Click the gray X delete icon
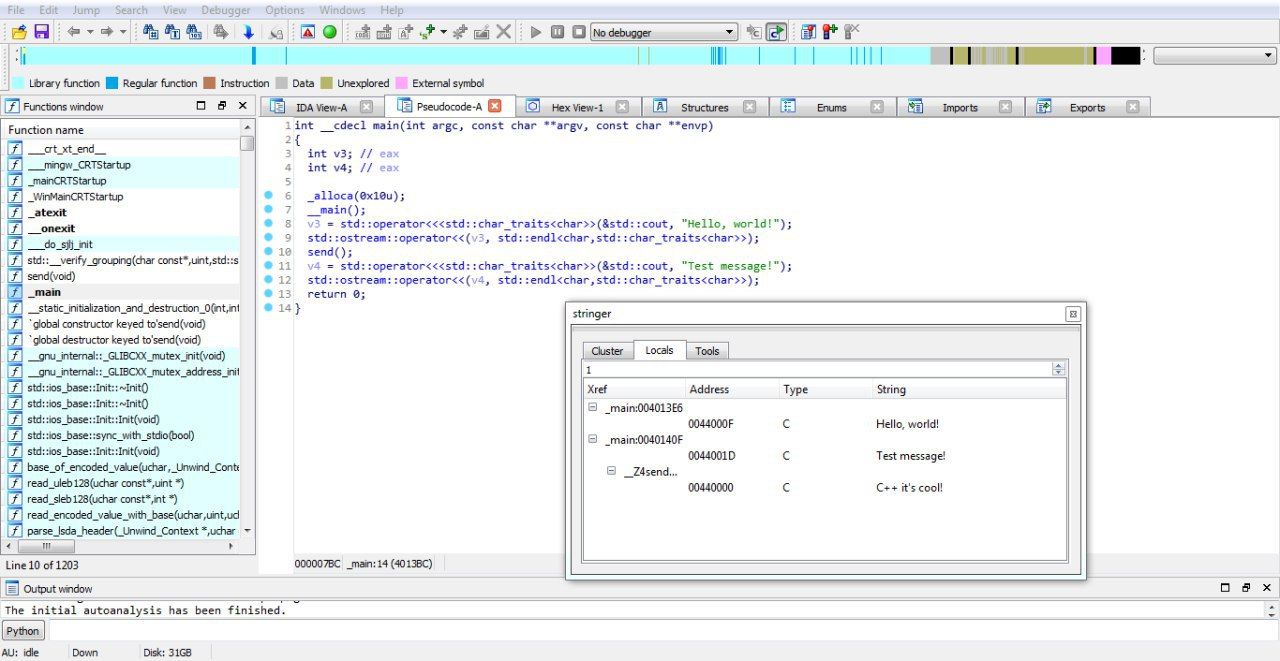Screen dimensions: 1280x661 (504, 32)
